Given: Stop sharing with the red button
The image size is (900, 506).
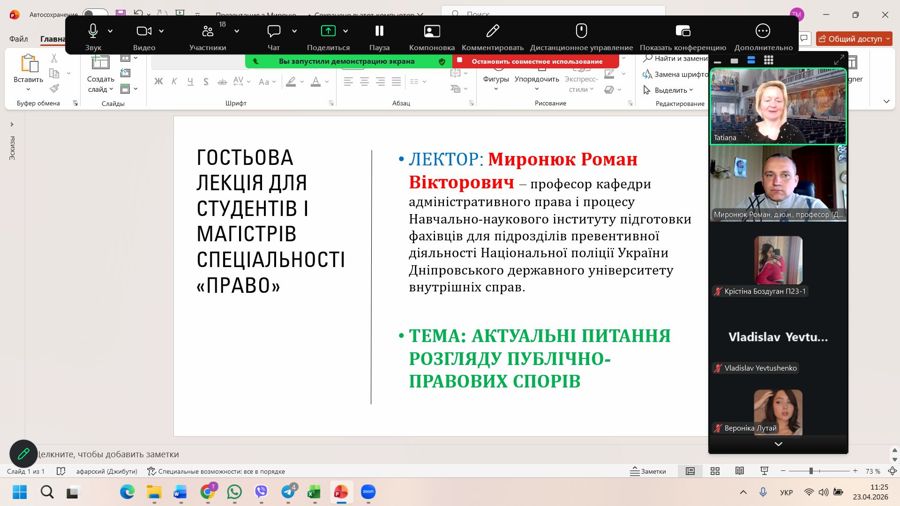Looking at the screenshot, I should point(534,61).
